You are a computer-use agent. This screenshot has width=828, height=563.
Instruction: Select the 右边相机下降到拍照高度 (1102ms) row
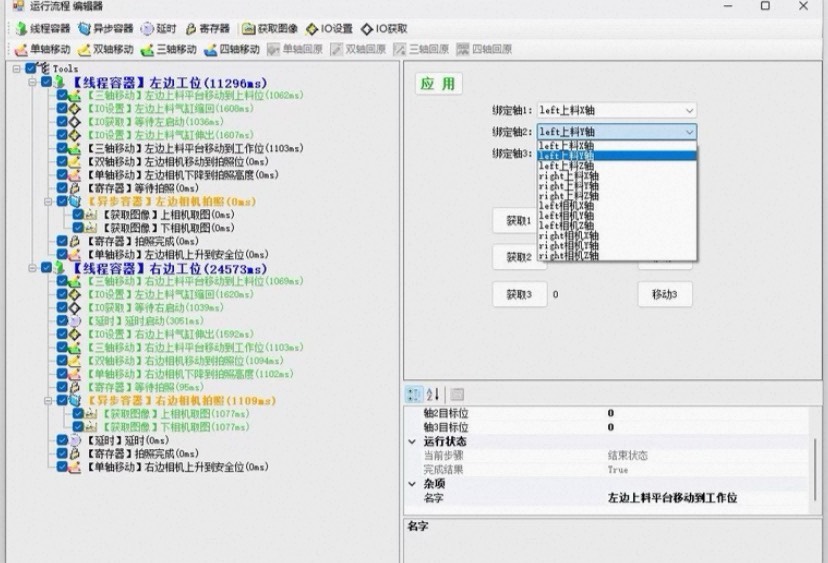pos(189,374)
